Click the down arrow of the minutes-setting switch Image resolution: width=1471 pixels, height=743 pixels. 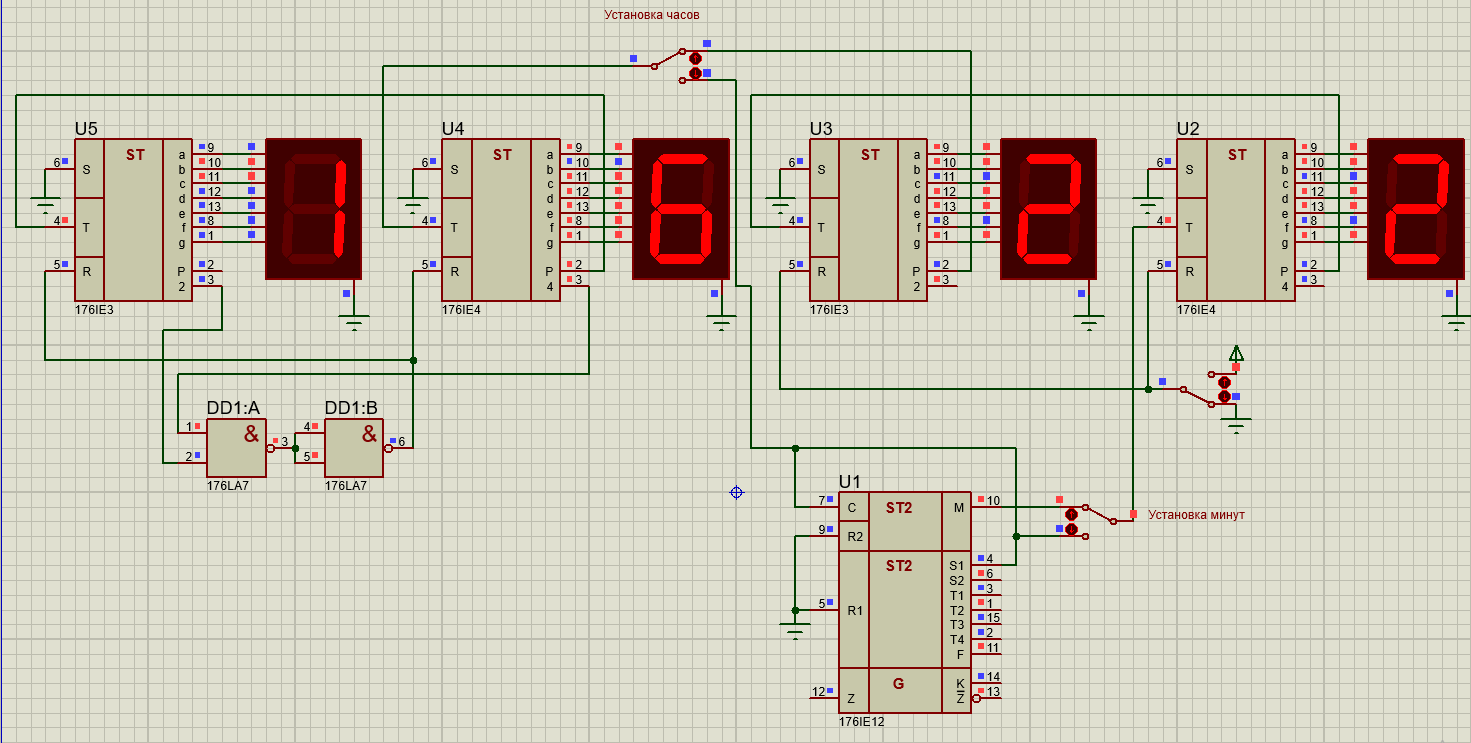pyautogui.click(x=1070, y=528)
